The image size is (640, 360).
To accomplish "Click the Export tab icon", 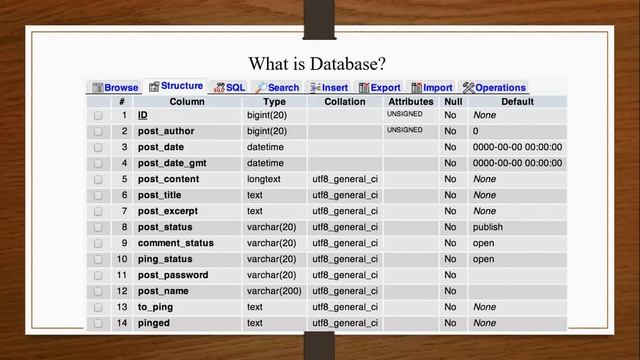I will (364, 88).
